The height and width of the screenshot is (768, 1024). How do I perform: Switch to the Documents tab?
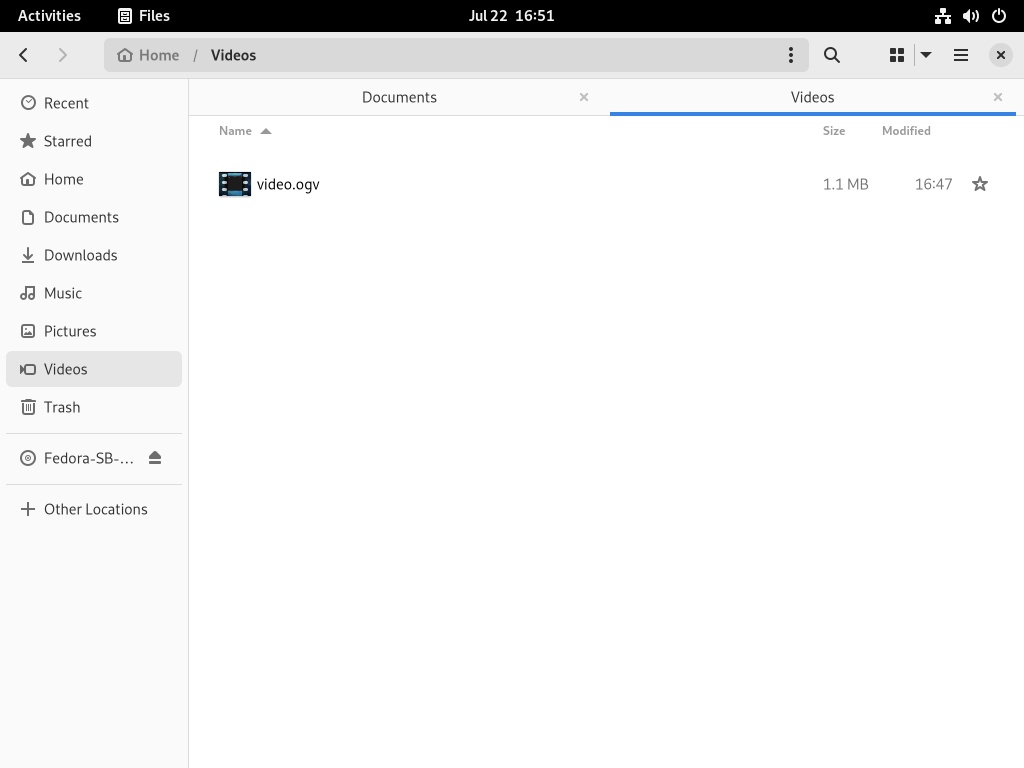coord(399,97)
